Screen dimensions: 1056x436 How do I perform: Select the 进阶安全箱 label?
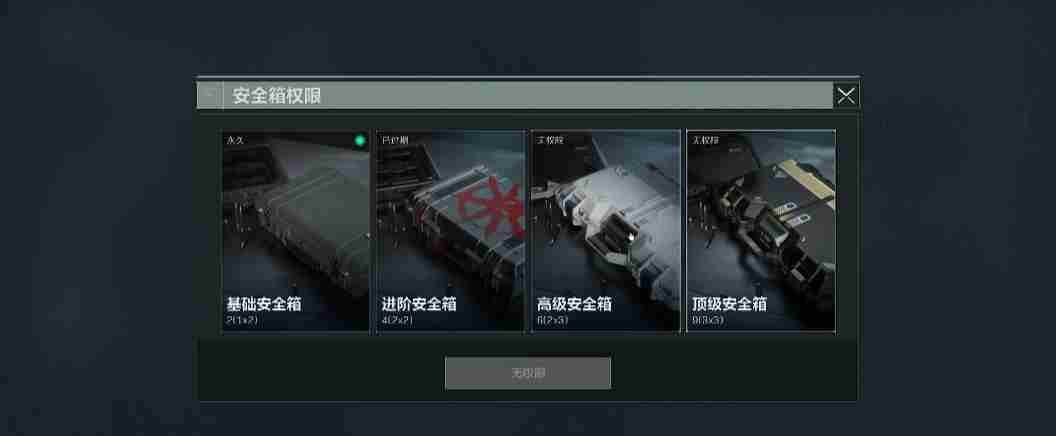(419, 304)
